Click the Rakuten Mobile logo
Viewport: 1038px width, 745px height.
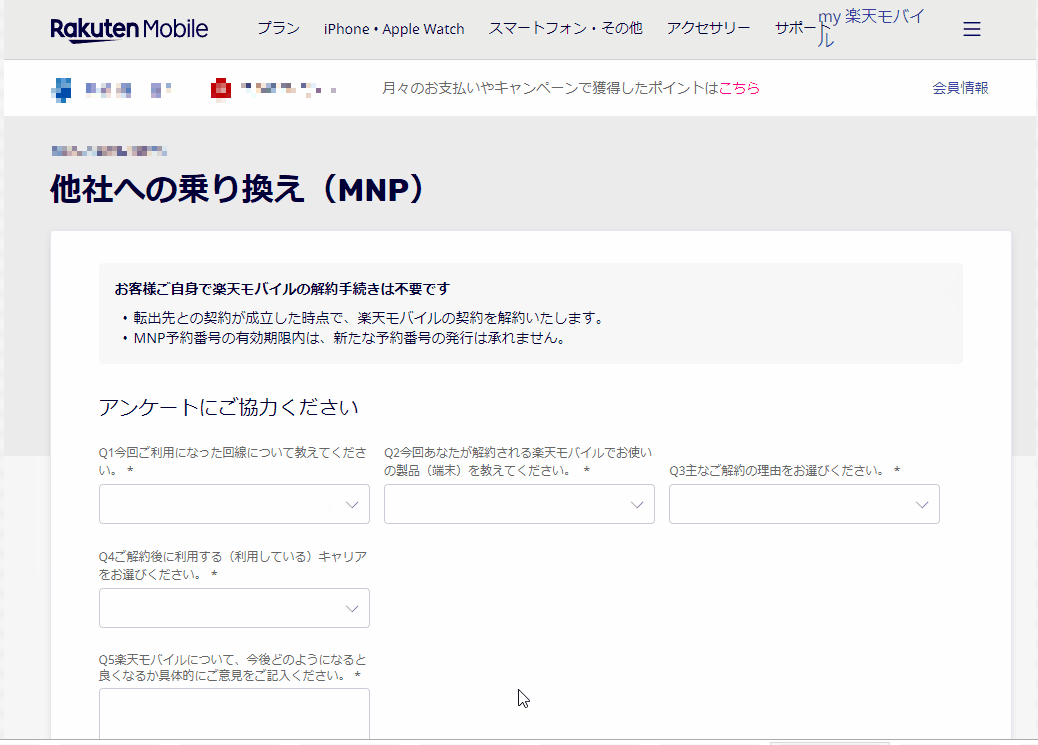(x=129, y=29)
